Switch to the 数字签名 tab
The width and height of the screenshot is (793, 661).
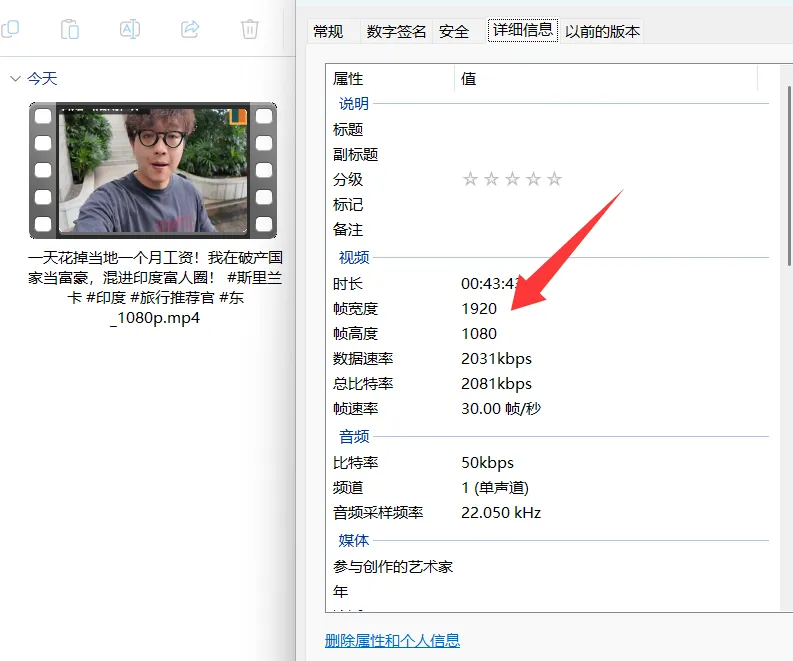point(396,32)
